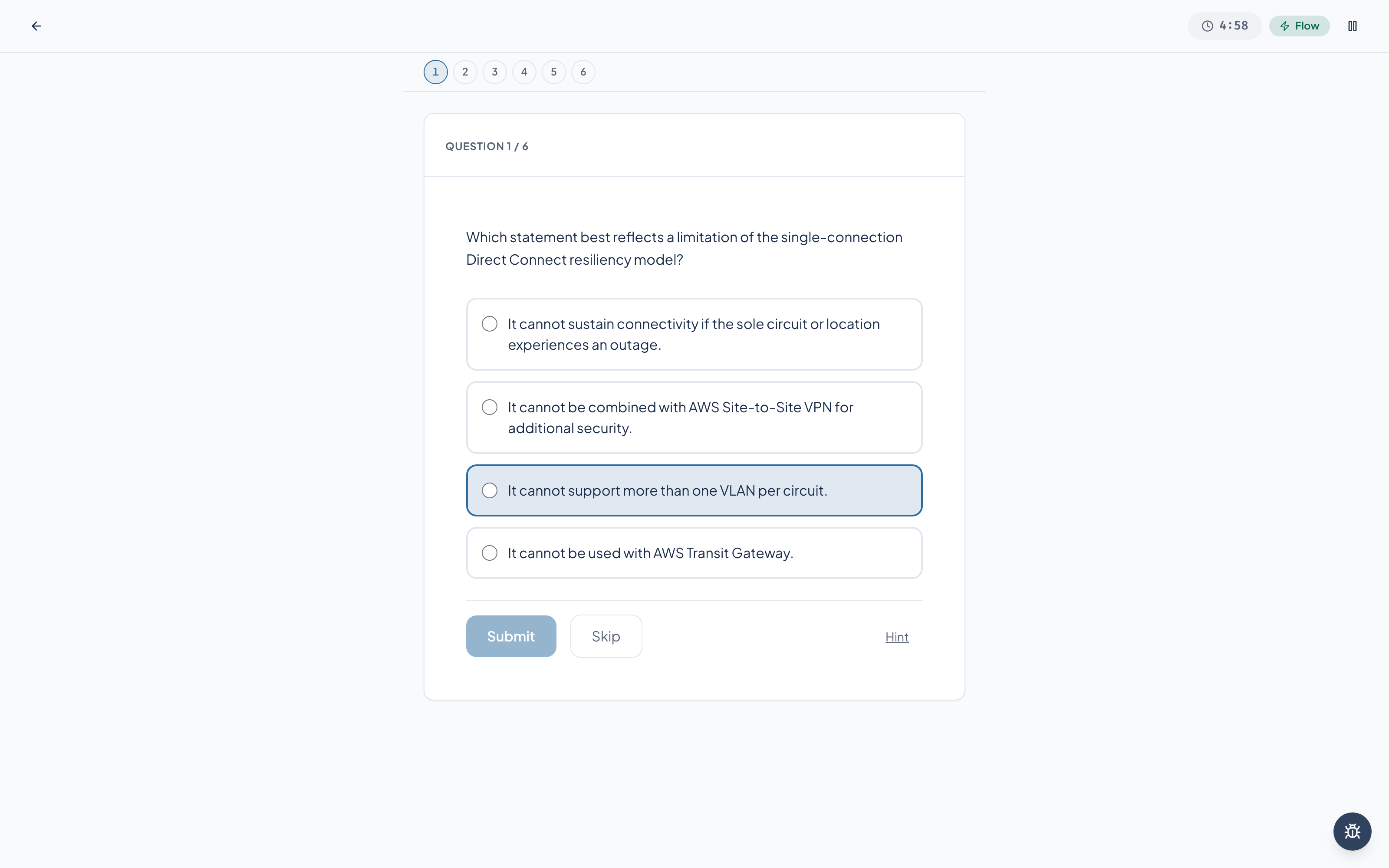Click the pause icon in top bar
1389x868 pixels.
point(1352,26)
